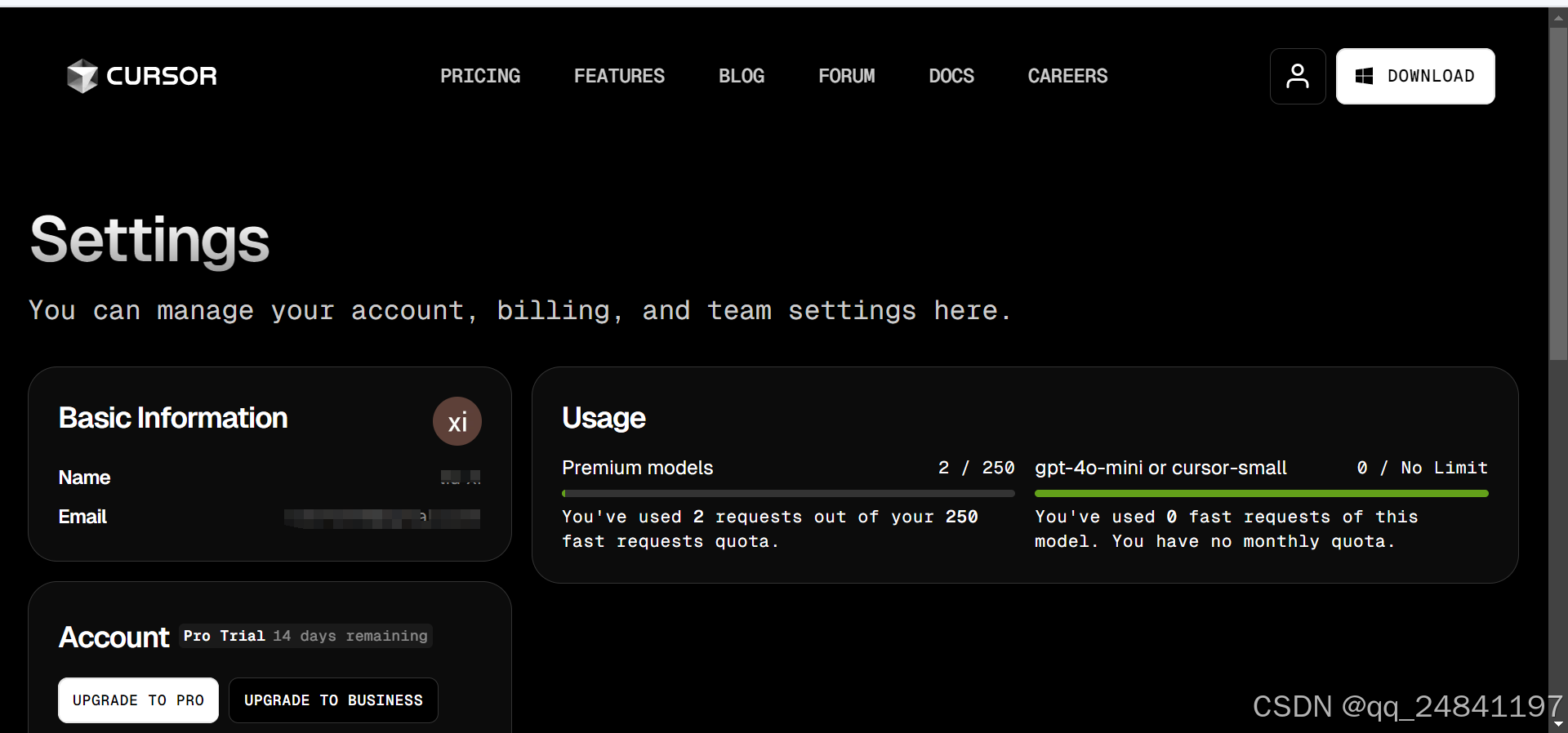Image resolution: width=1568 pixels, height=733 pixels.
Task: Navigate to Docs
Action: click(x=951, y=76)
